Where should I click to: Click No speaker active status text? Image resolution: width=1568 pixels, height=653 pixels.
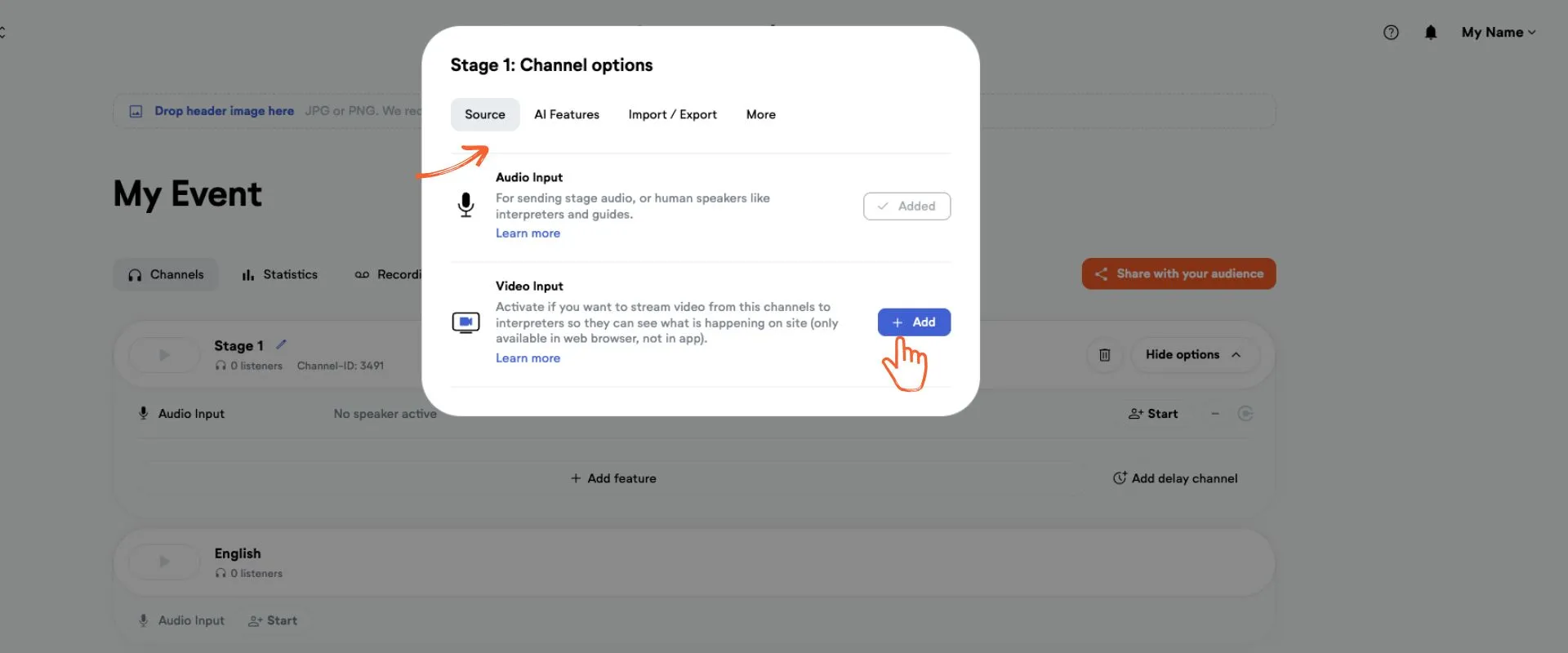pyautogui.click(x=385, y=414)
